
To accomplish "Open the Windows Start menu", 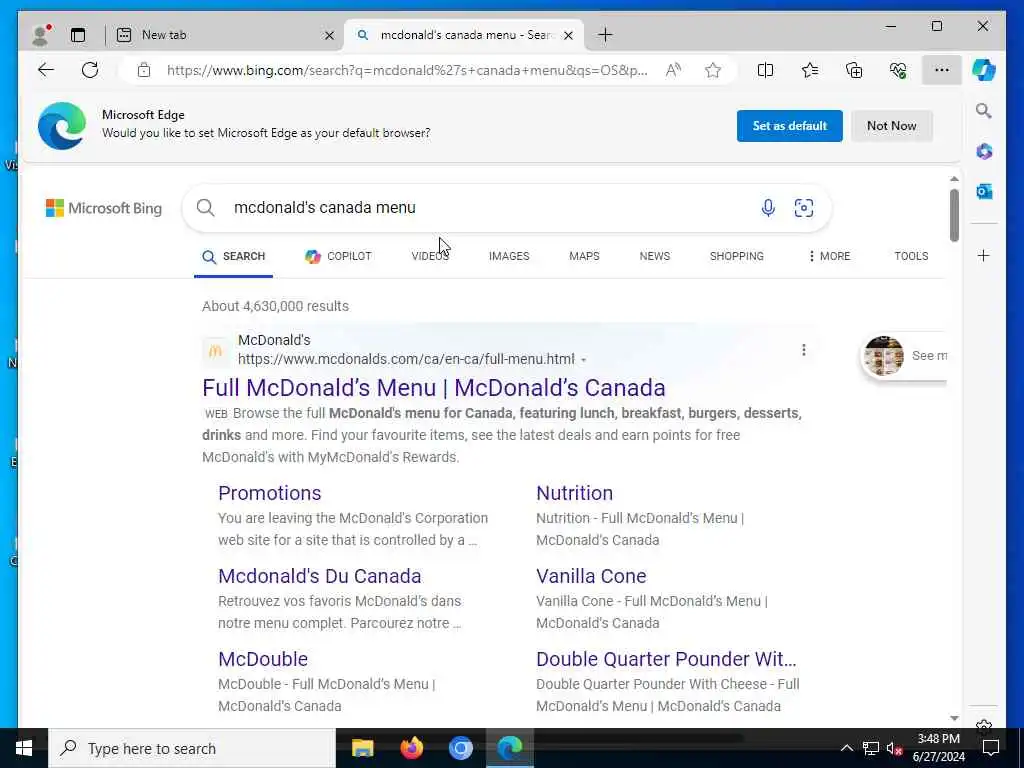I will [x=24, y=748].
